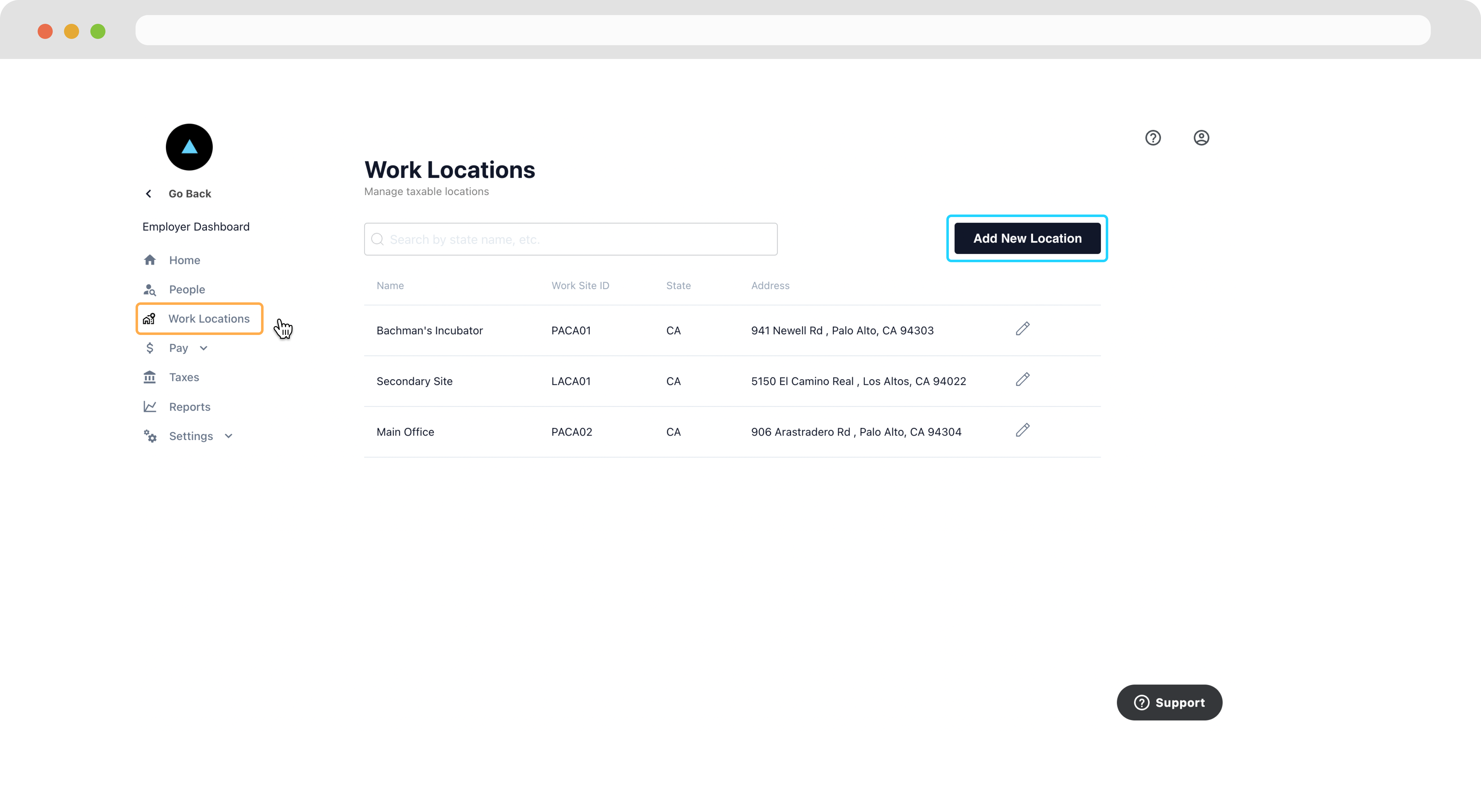Click the Work Site ID column header
The height and width of the screenshot is (812, 1481).
coord(580,286)
